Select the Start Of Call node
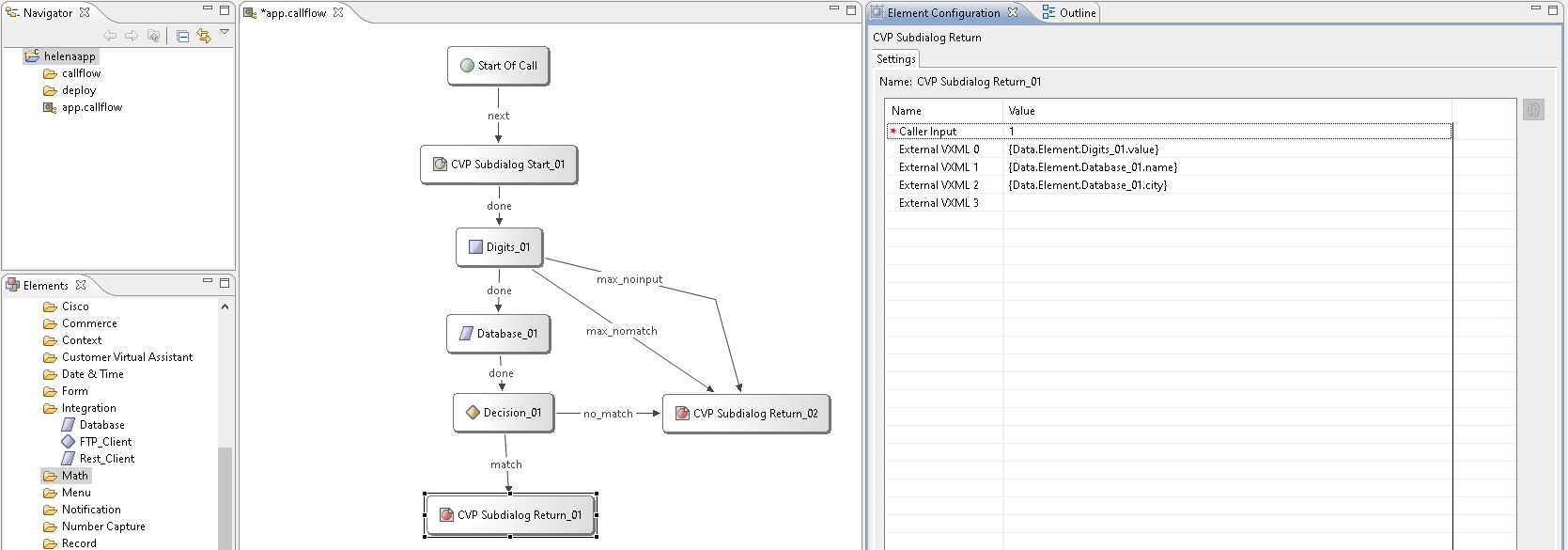 [x=498, y=66]
